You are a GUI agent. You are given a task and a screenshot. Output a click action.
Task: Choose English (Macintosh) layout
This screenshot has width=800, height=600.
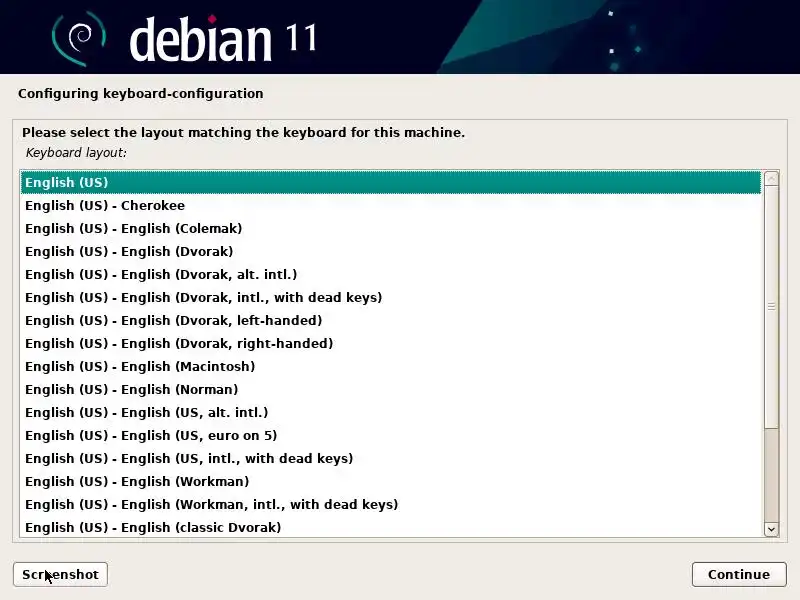391,366
